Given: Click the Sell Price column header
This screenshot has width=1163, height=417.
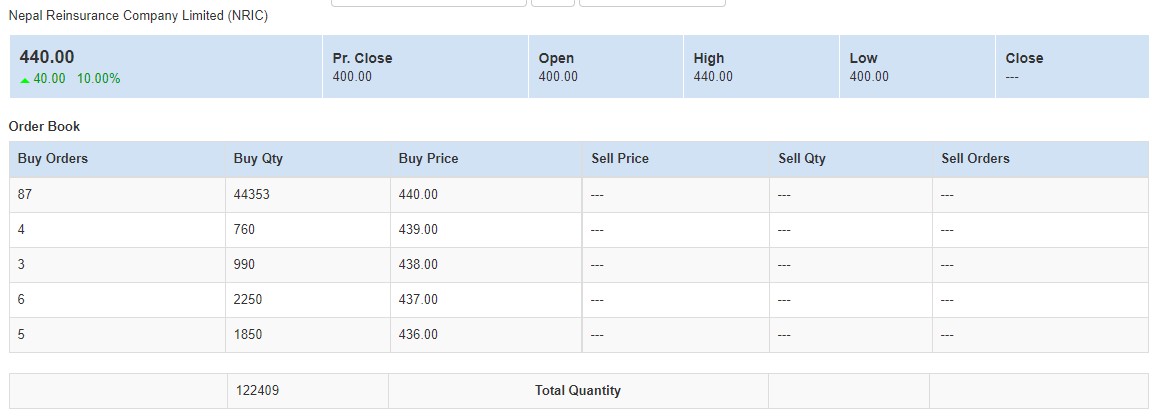Looking at the screenshot, I should 620,159.
